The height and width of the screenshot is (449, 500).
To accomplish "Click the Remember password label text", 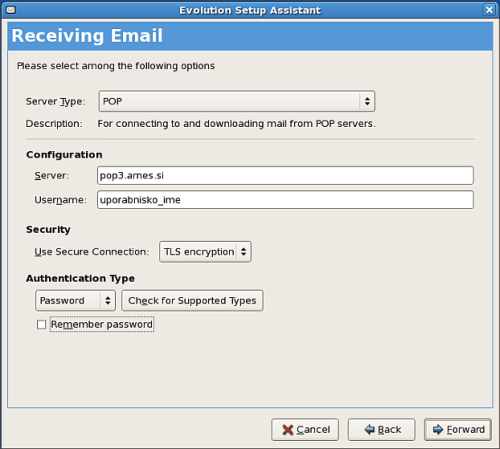I will pos(102,324).
